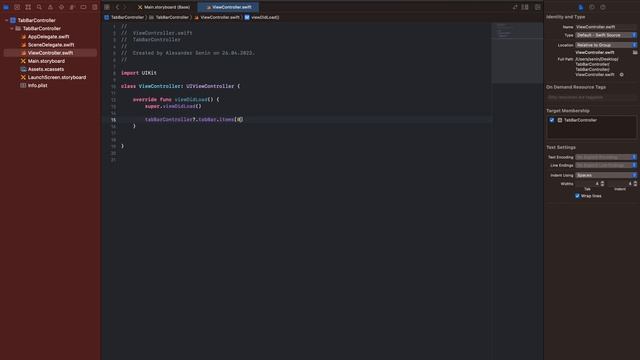Select the ViewController.swift editor tab
Screen dimensions: 640x360
point(228,7)
